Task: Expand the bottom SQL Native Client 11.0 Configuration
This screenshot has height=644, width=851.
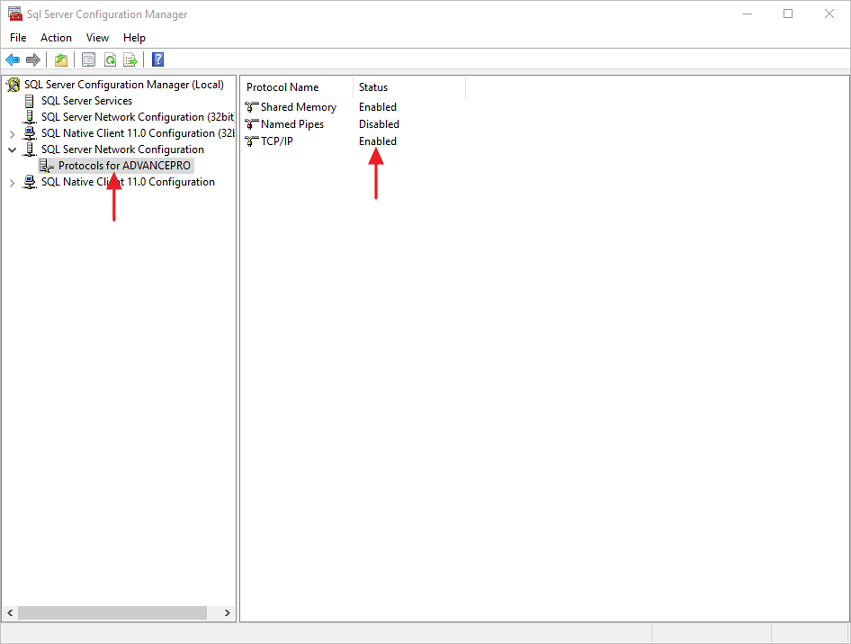Action: 12,183
